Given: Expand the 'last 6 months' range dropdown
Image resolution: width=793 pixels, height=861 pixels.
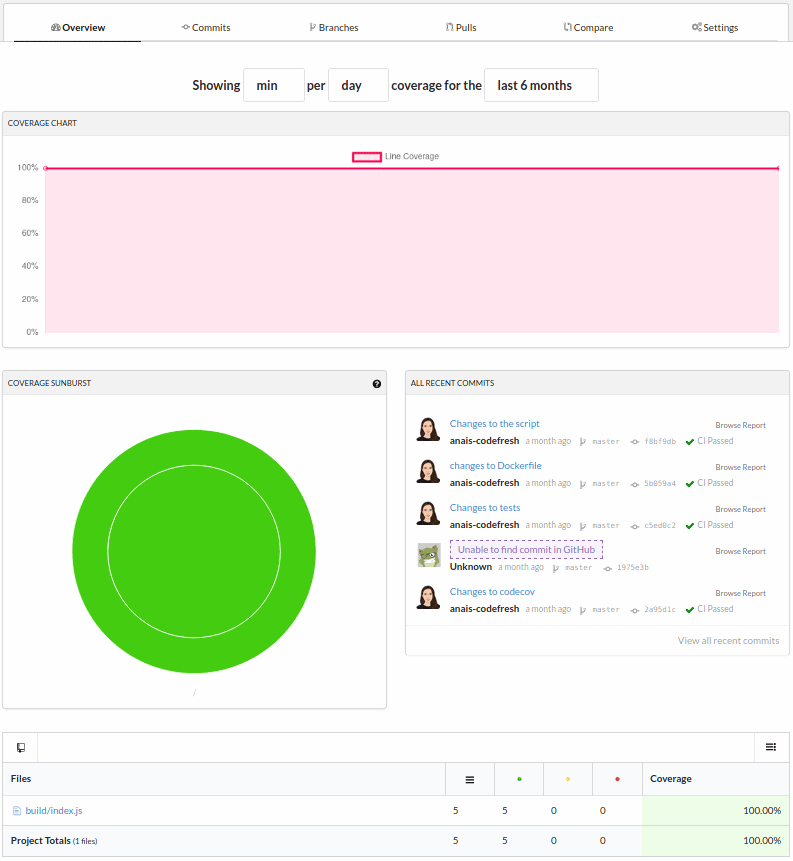Looking at the screenshot, I should click(x=541, y=85).
